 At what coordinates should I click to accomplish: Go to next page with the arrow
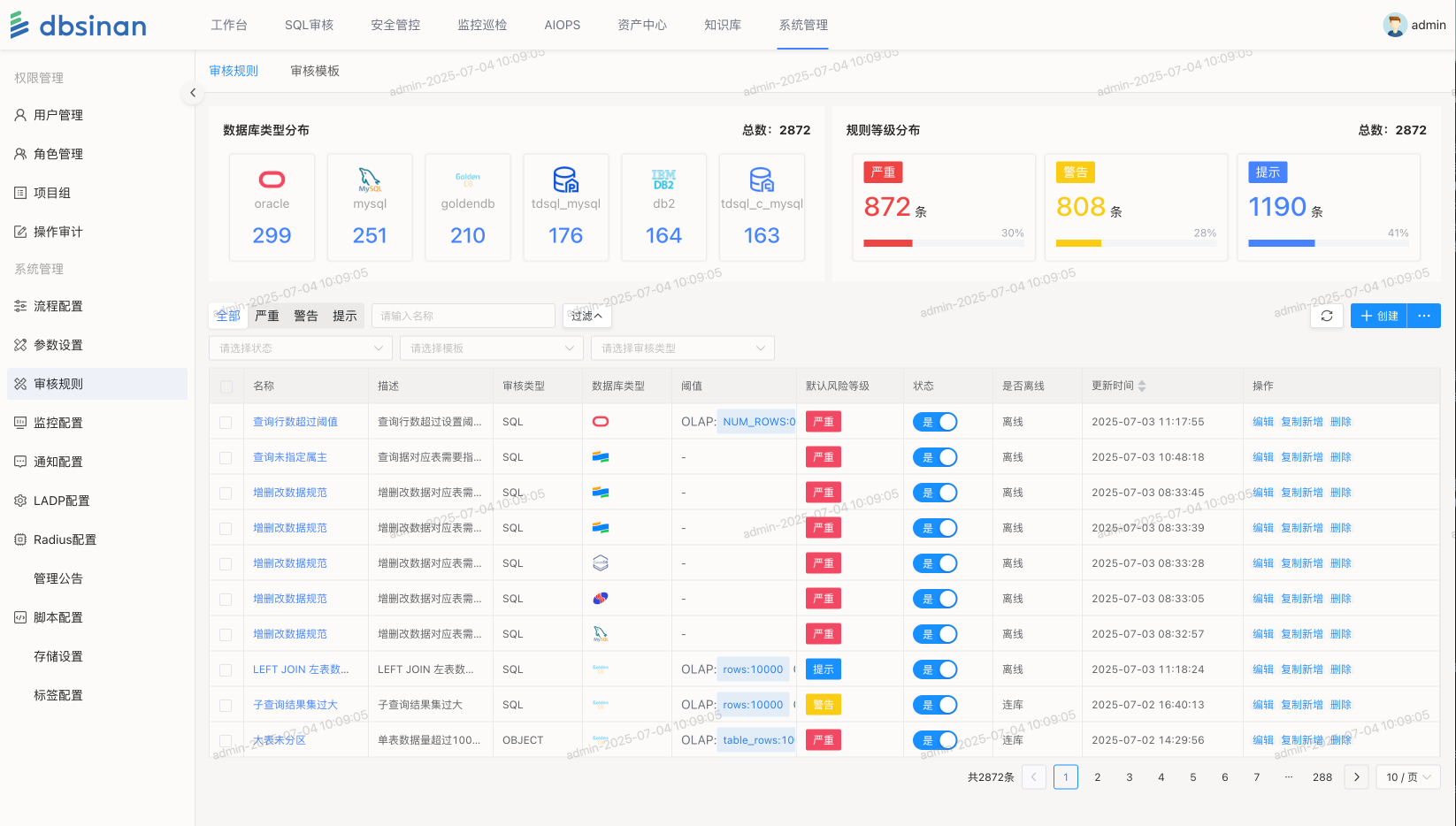tap(1356, 777)
